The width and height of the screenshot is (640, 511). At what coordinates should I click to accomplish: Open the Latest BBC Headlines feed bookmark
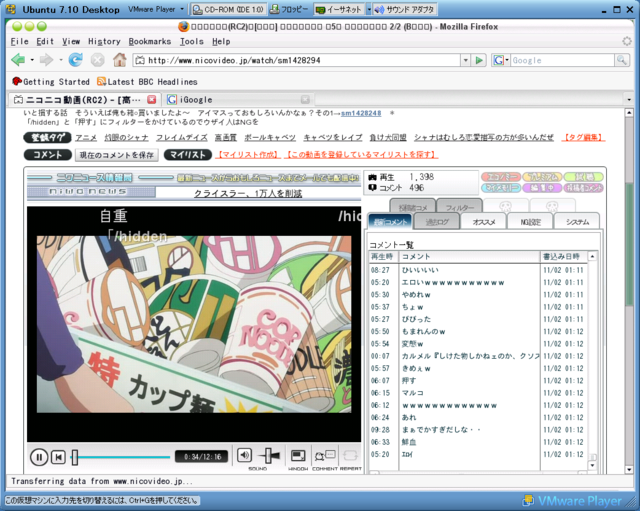[x=147, y=82]
